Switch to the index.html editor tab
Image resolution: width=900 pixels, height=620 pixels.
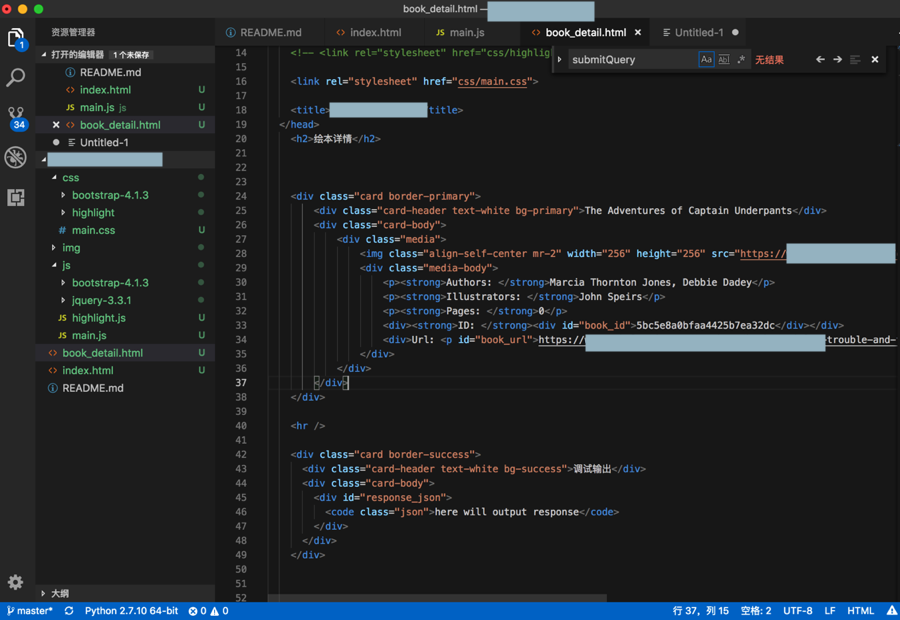pos(375,33)
